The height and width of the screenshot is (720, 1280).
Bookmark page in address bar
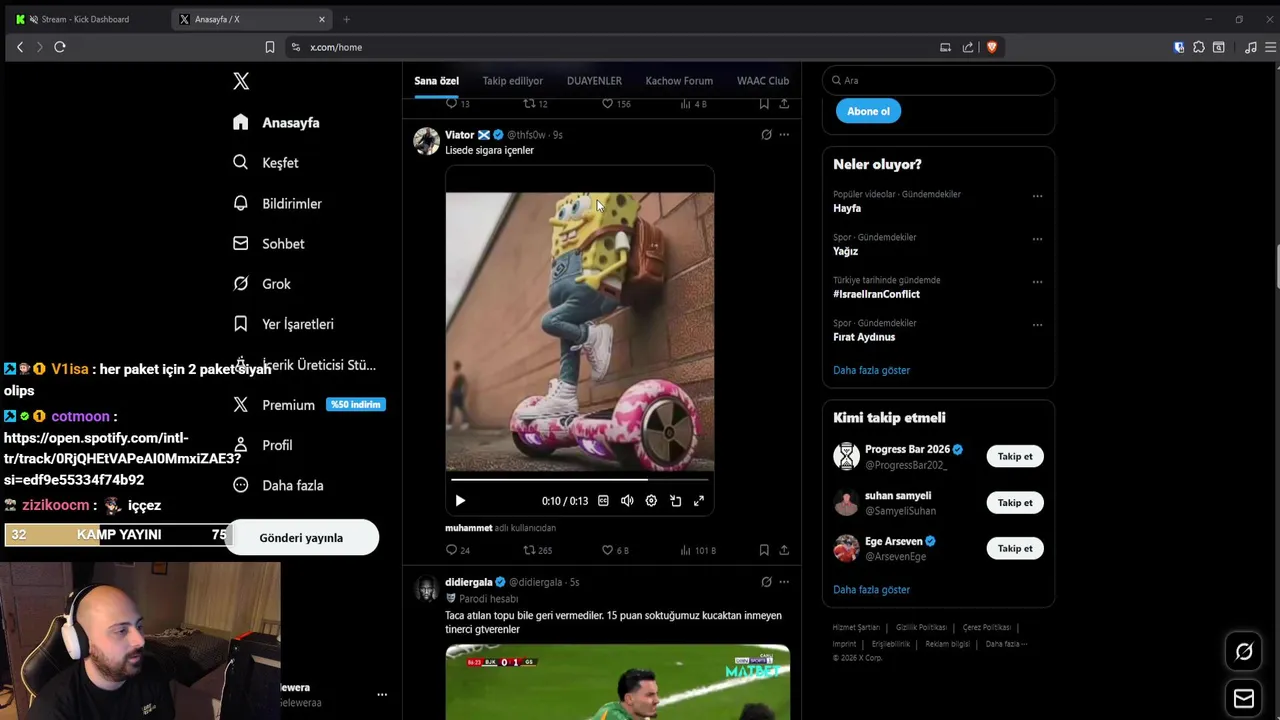(x=270, y=47)
